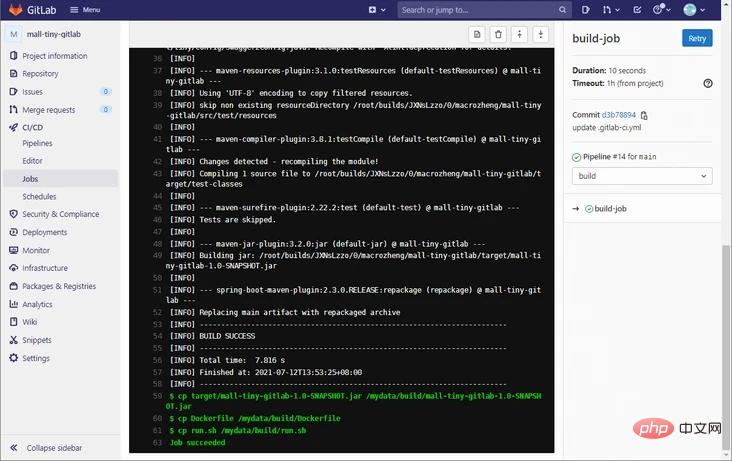Click the search magnifier icon
732x461 pixels.
pyautogui.click(x=562, y=9)
